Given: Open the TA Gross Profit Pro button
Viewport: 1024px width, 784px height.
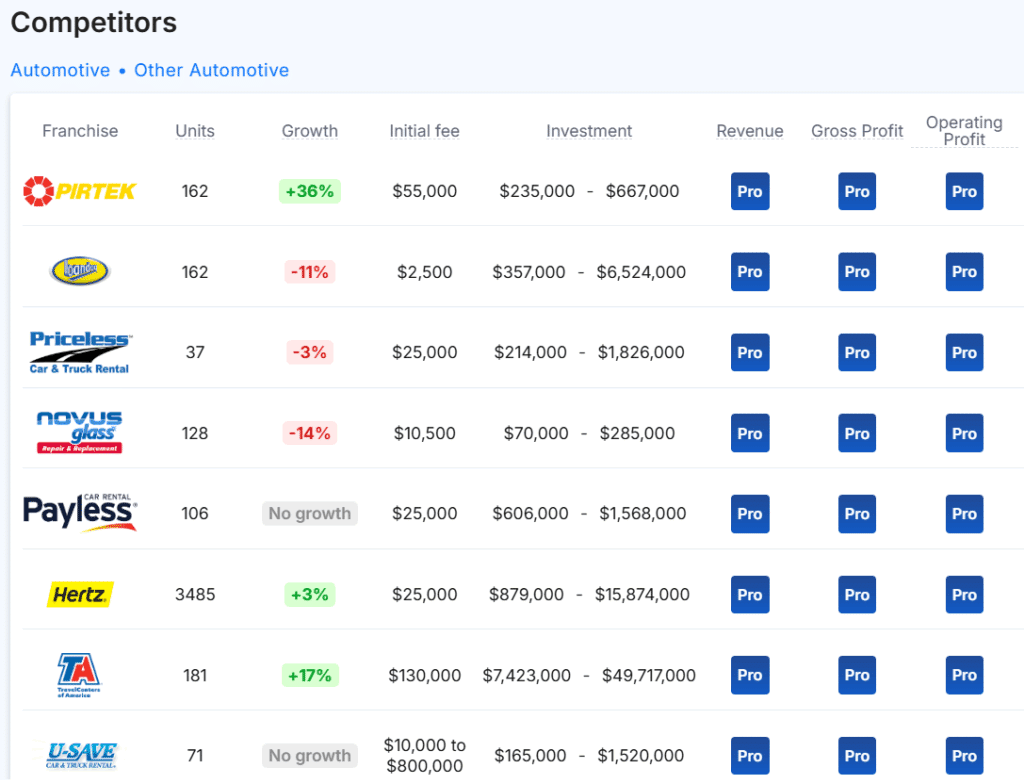Looking at the screenshot, I should 857,675.
